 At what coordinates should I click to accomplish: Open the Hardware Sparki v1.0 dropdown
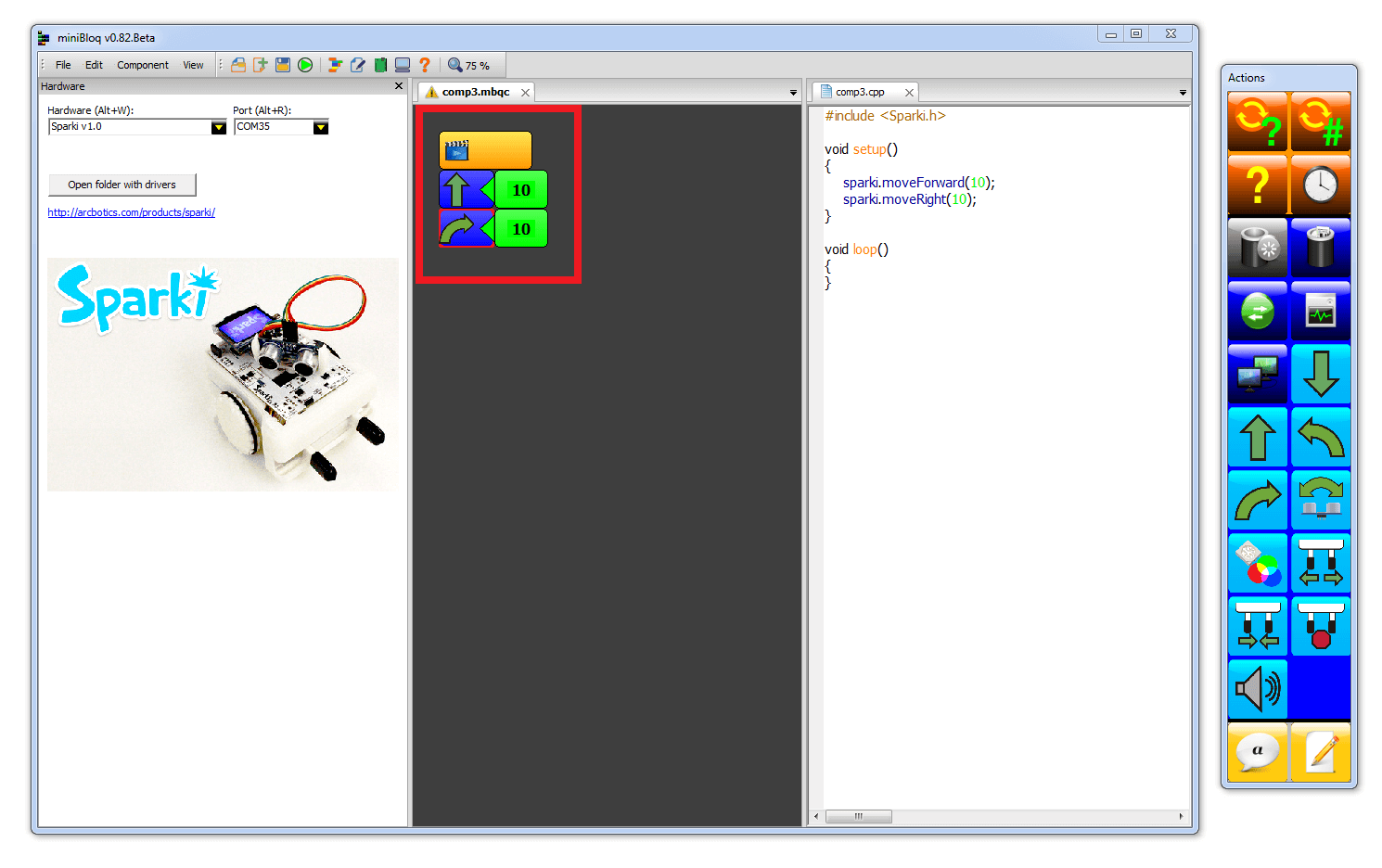coord(219,127)
